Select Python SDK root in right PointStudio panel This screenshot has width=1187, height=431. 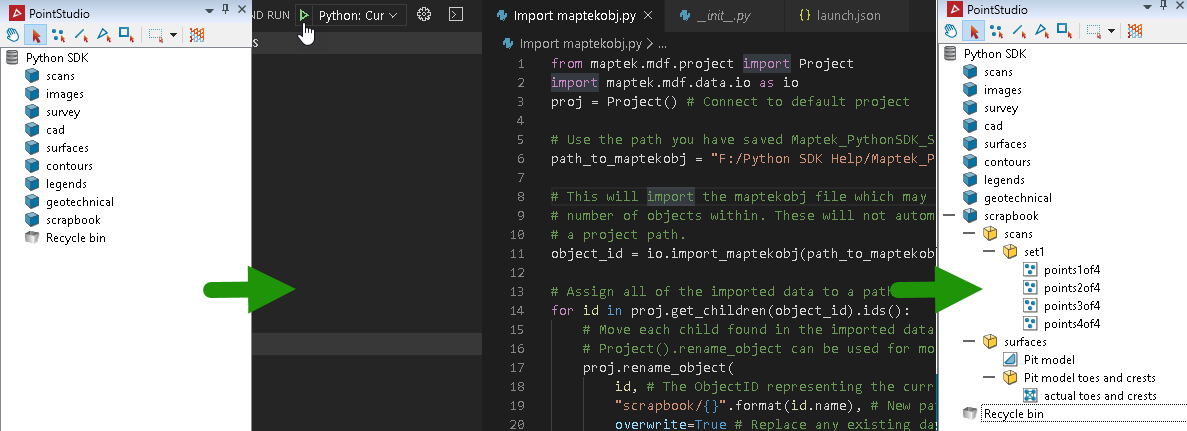(995, 54)
